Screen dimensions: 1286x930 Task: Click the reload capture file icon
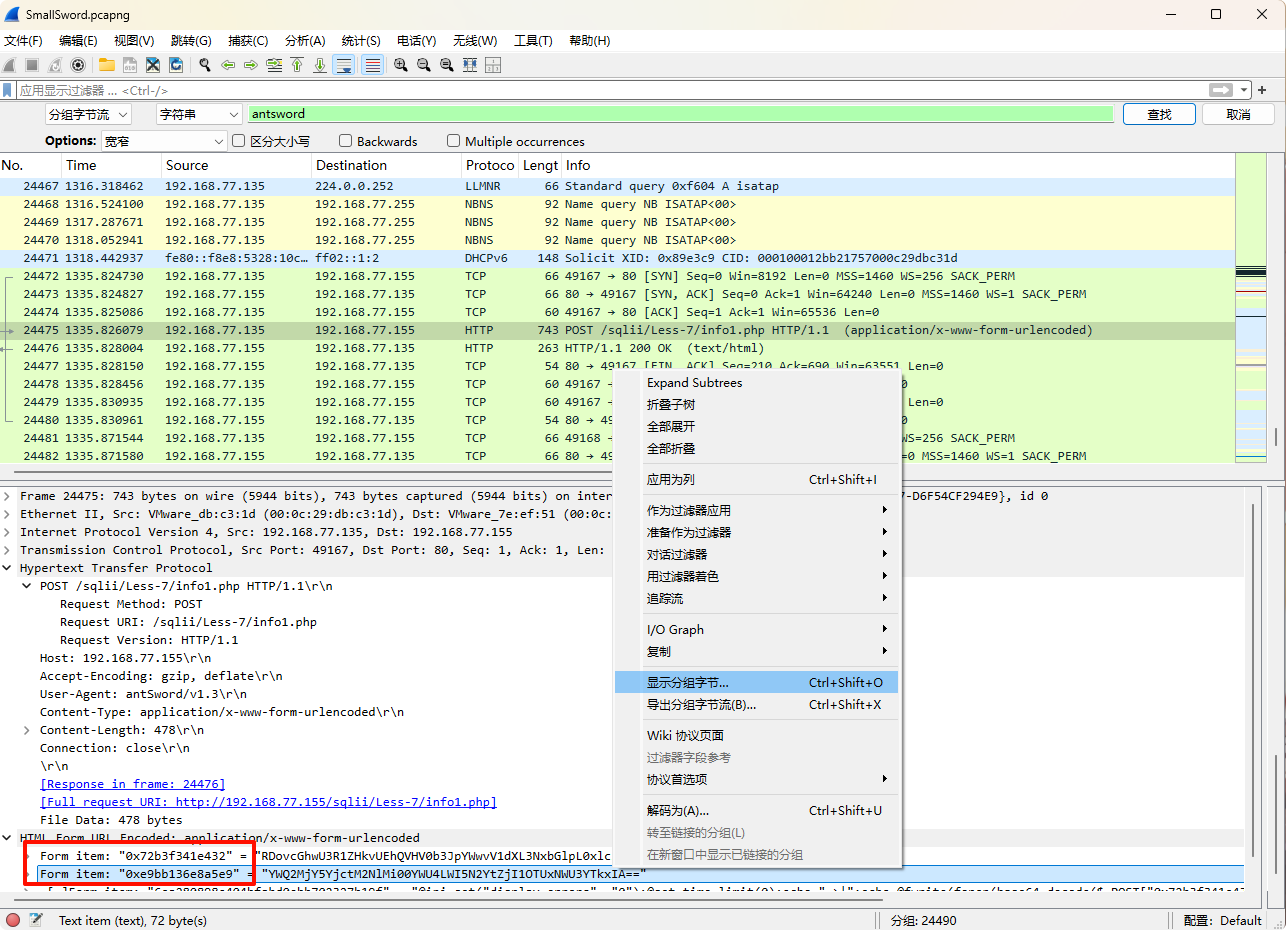[176, 65]
